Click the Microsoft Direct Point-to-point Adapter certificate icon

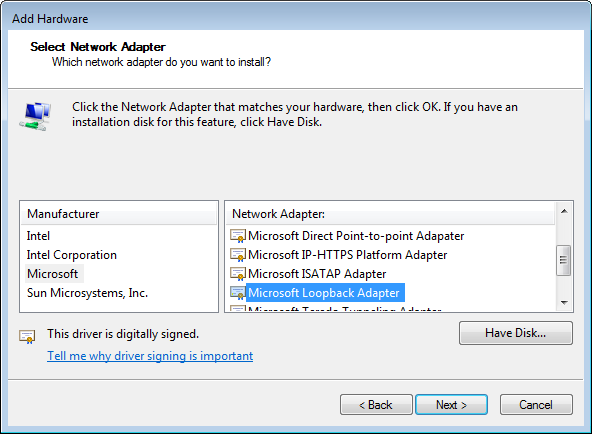click(x=238, y=236)
